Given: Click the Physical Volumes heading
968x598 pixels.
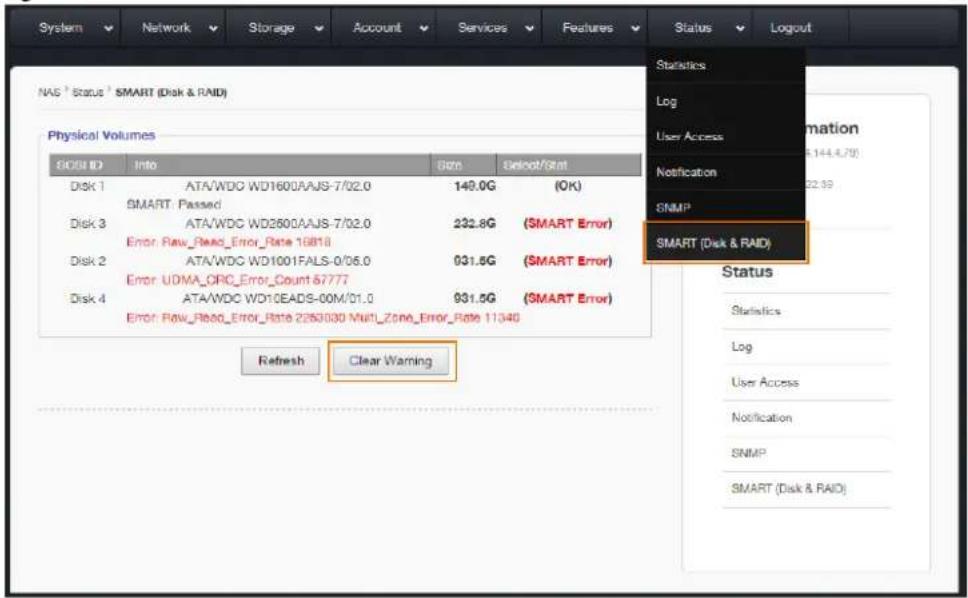Looking at the screenshot, I should [x=101, y=136].
